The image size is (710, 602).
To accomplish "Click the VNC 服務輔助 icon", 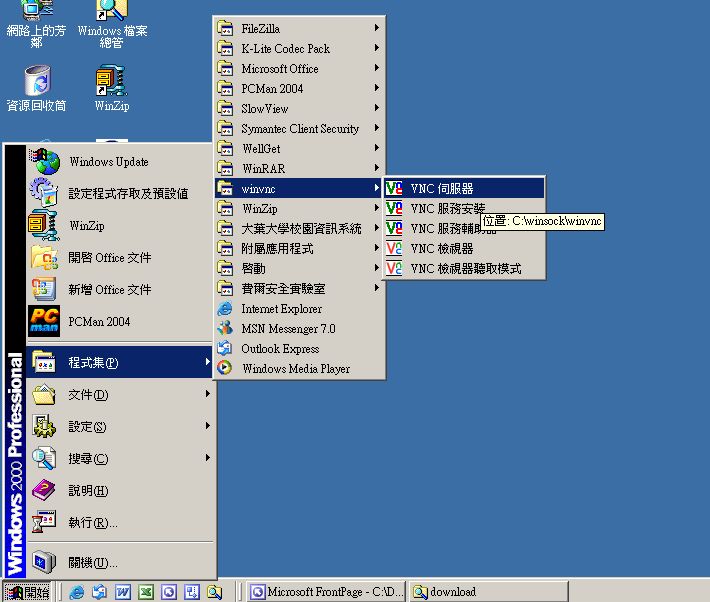I will coord(393,228).
